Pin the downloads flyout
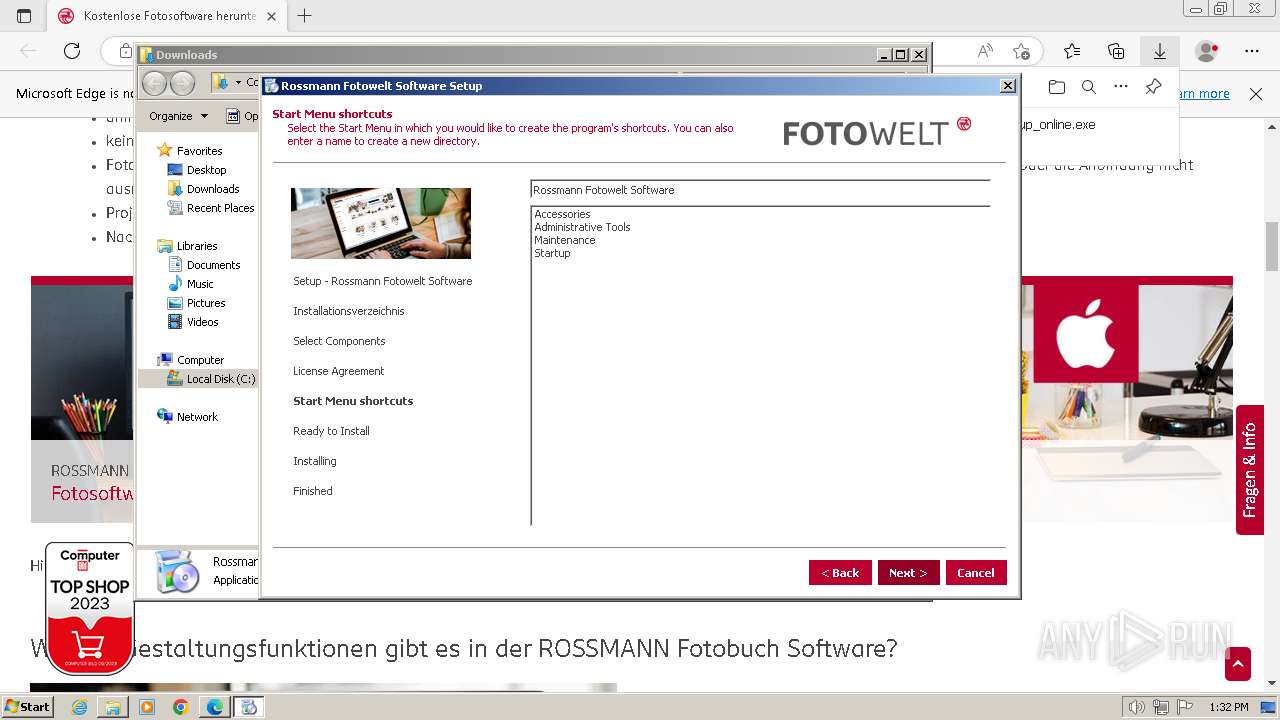The width and height of the screenshot is (1280, 720). pyautogui.click(x=1153, y=87)
